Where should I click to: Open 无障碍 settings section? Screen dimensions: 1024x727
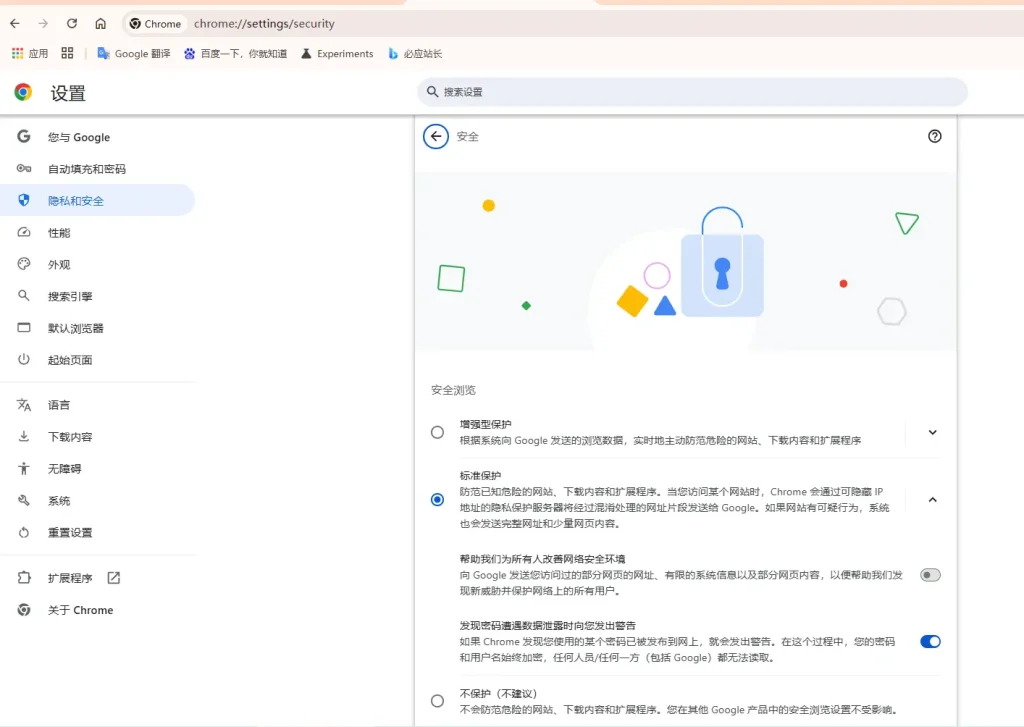click(98, 468)
